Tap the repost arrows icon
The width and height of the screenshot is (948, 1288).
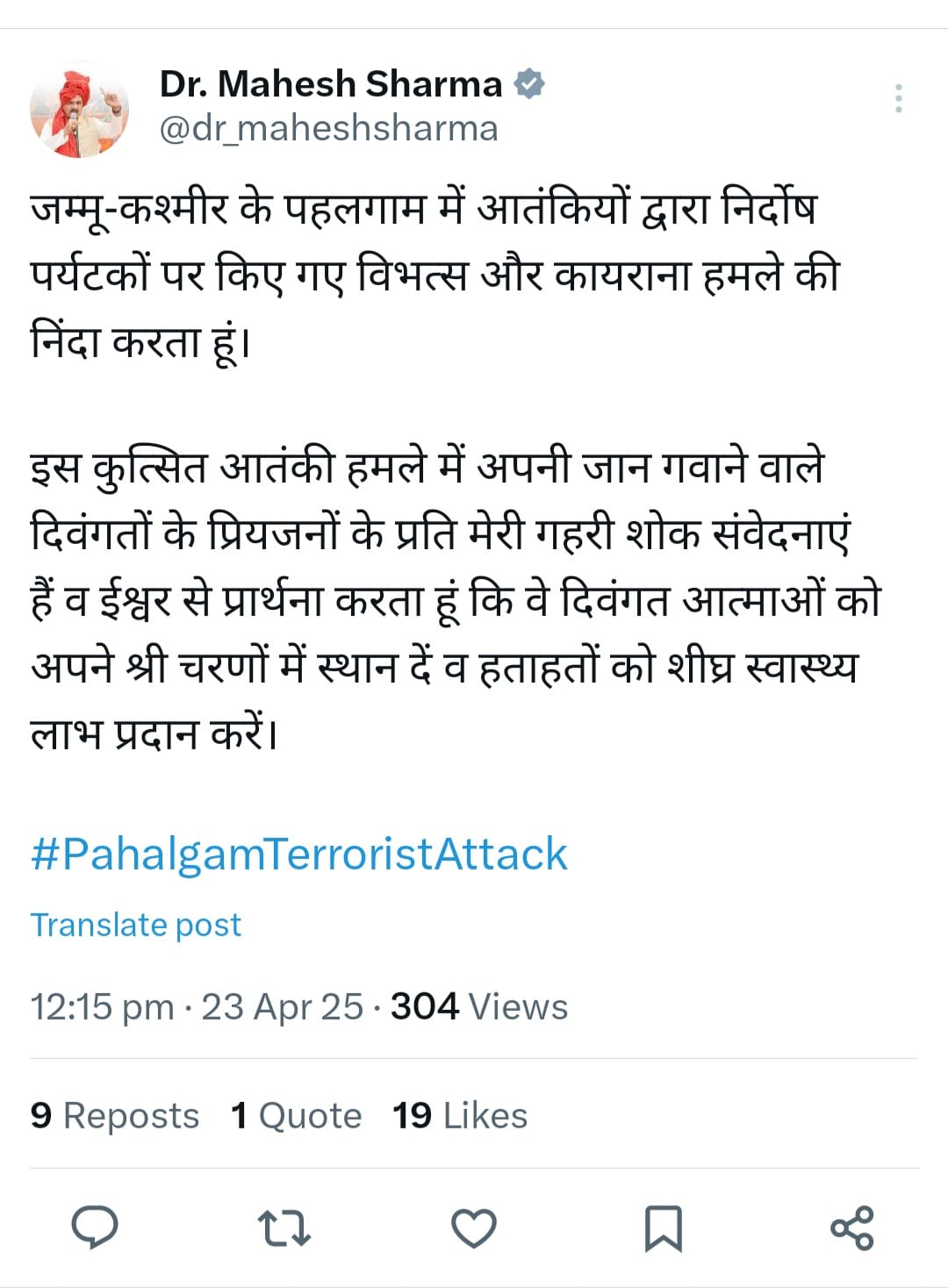tap(284, 1227)
